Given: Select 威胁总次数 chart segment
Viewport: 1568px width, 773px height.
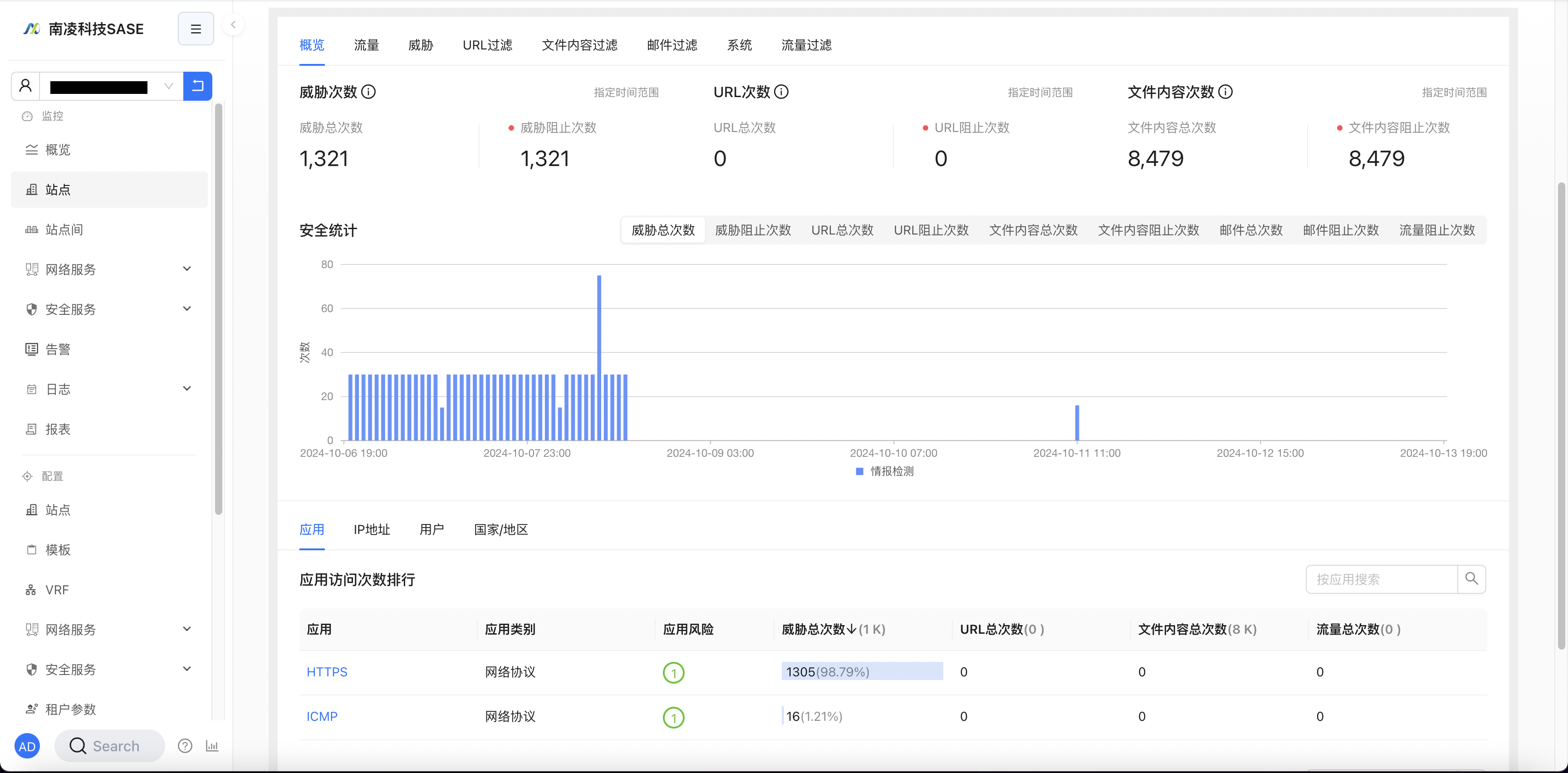Looking at the screenshot, I should (663, 230).
